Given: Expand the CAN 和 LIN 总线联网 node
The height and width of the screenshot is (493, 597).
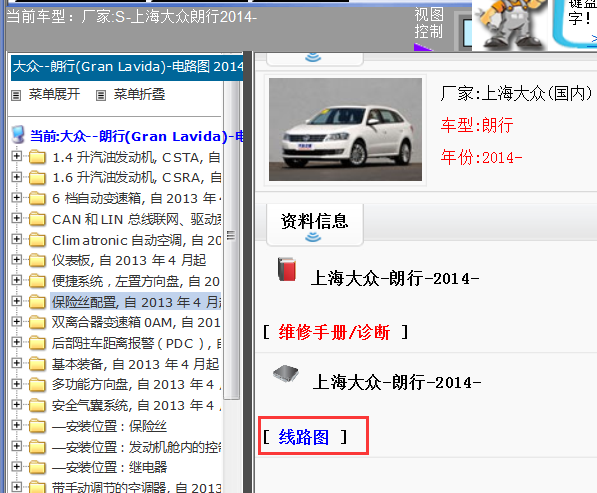Looking at the screenshot, I should tap(16, 218).
